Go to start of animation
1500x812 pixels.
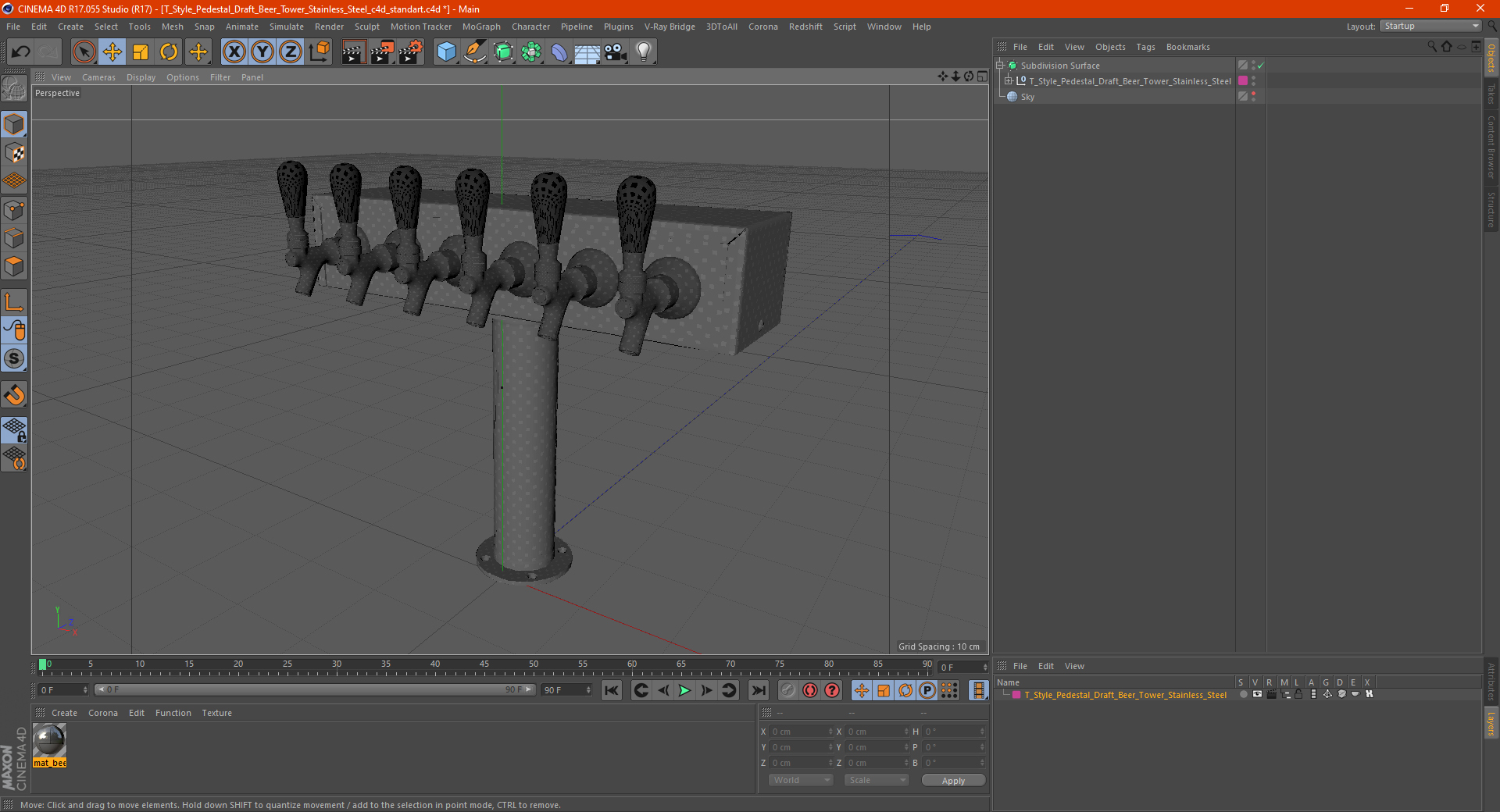point(612,690)
